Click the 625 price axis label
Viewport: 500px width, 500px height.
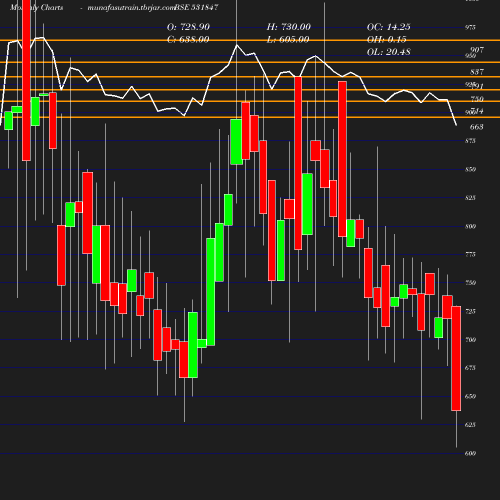470,425
